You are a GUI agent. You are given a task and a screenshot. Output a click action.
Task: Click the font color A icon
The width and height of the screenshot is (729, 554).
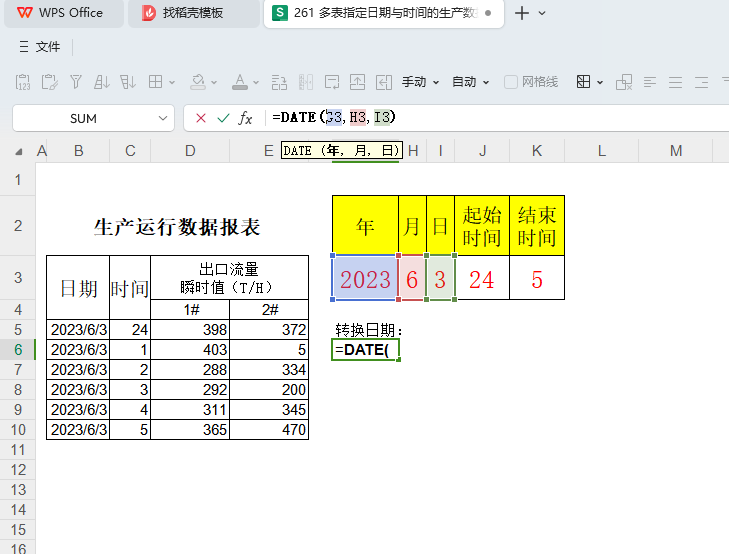pos(240,82)
